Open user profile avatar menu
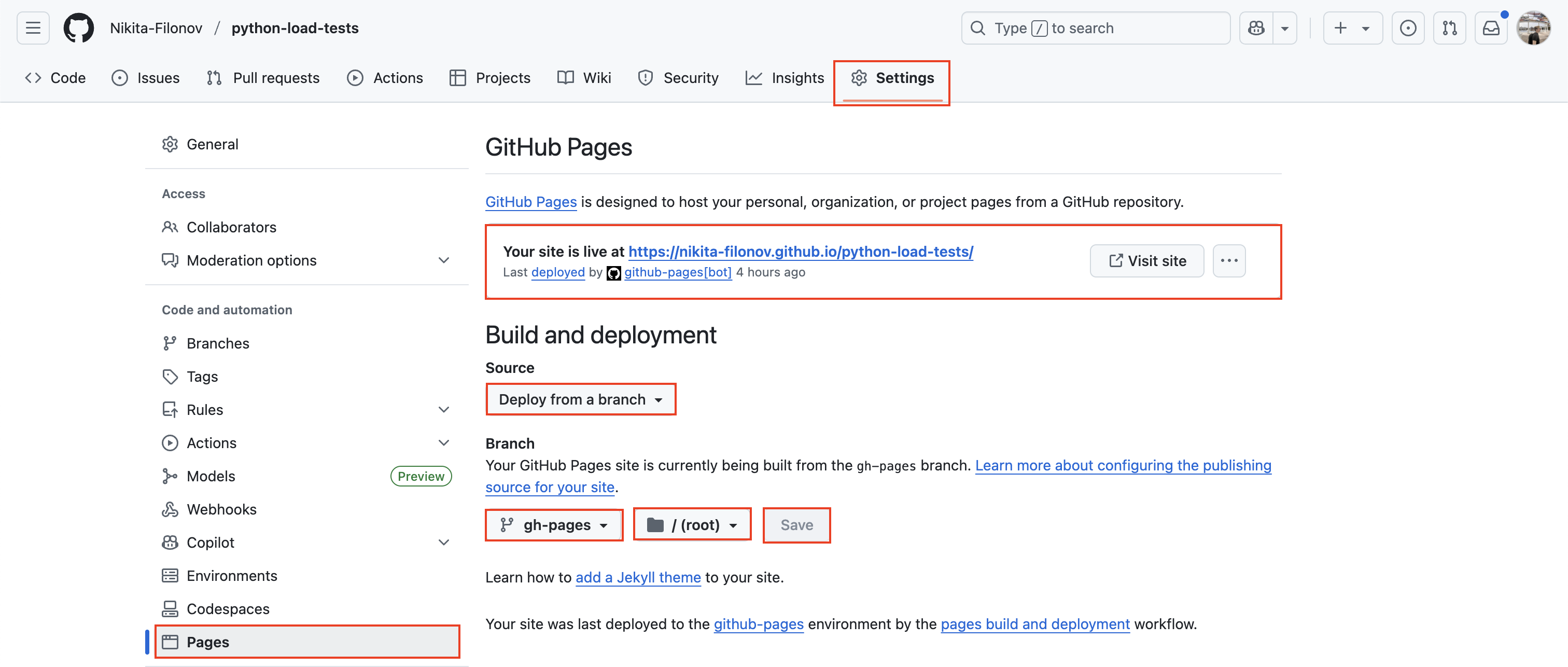The image size is (1568, 667). pos(1533,28)
